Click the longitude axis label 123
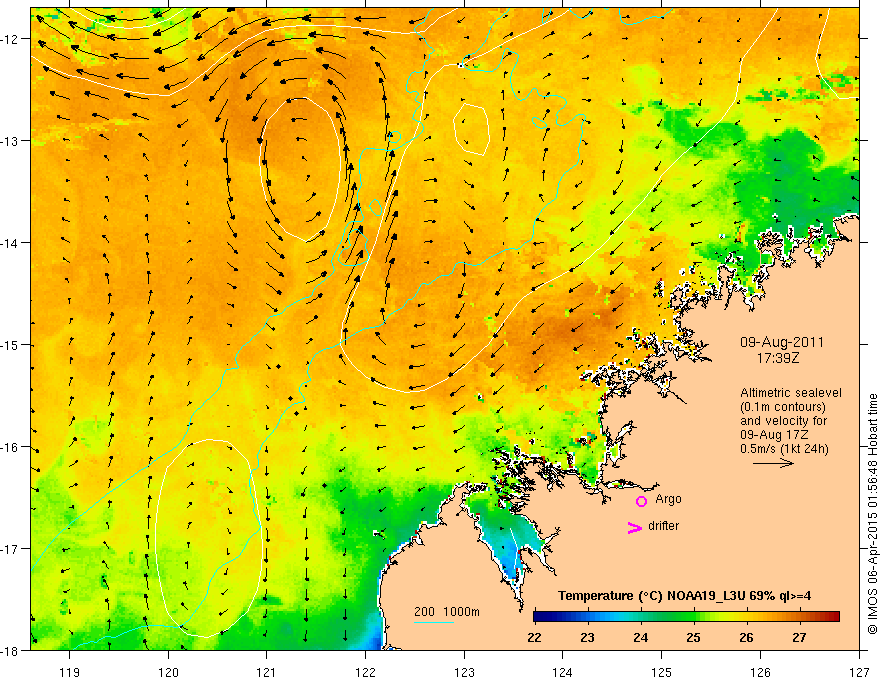The image size is (880, 680). [x=464, y=672]
